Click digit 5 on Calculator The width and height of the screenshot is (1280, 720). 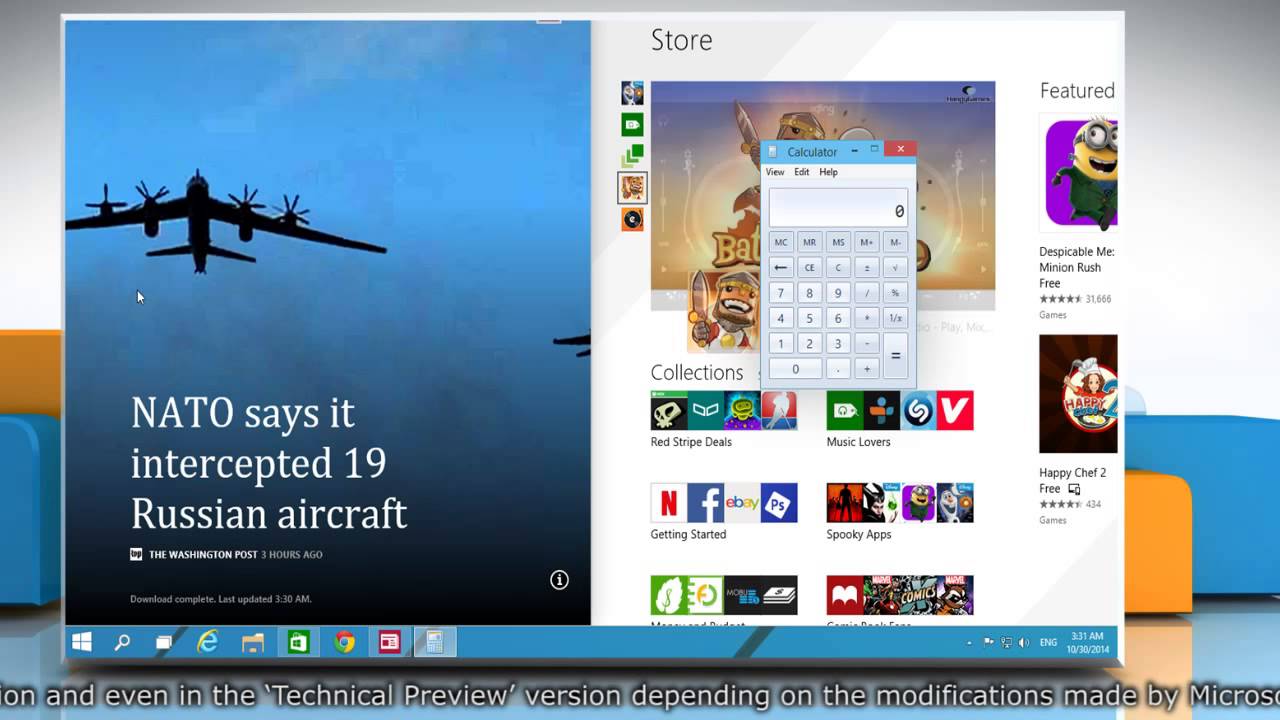point(809,318)
